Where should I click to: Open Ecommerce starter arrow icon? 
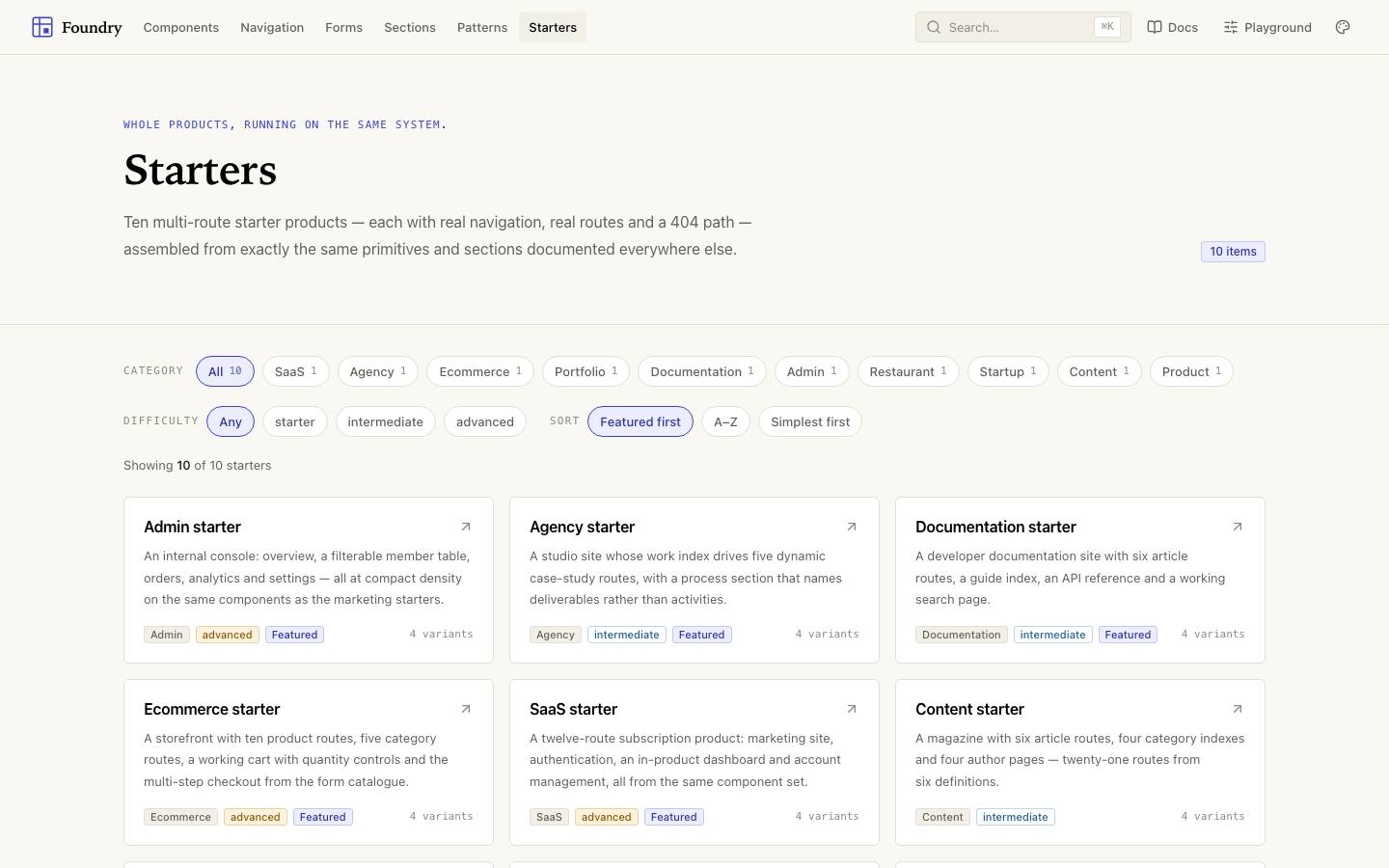pos(466,709)
